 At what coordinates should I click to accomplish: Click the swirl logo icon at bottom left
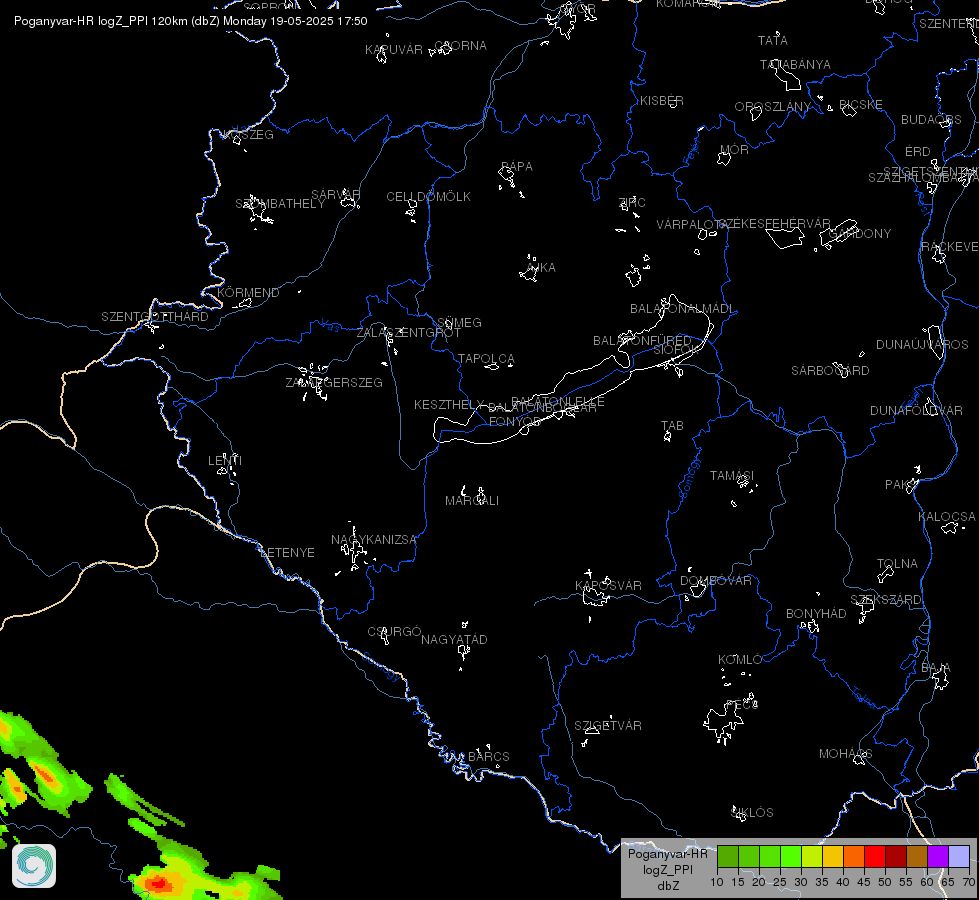pyautogui.click(x=34, y=866)
